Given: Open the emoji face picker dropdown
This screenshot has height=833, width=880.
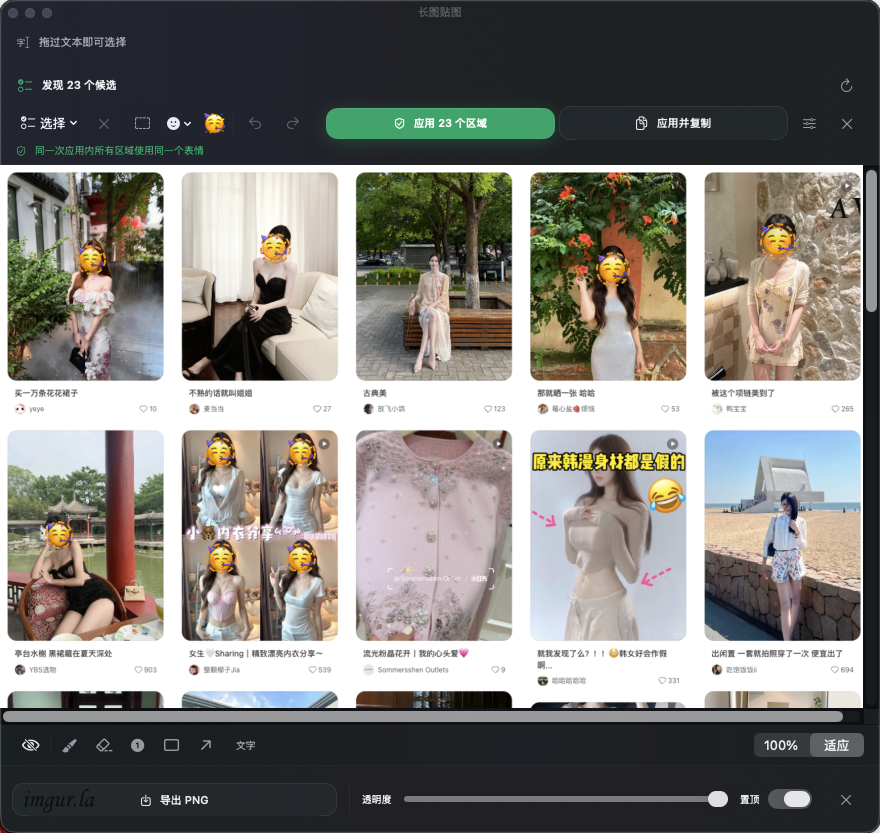Looking at the screenshot, I should pos(179,123).
